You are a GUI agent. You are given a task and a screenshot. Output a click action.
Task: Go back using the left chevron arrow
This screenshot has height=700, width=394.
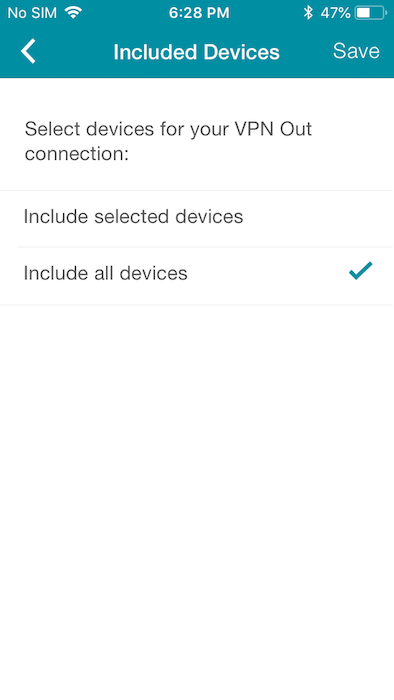point(28,51)
